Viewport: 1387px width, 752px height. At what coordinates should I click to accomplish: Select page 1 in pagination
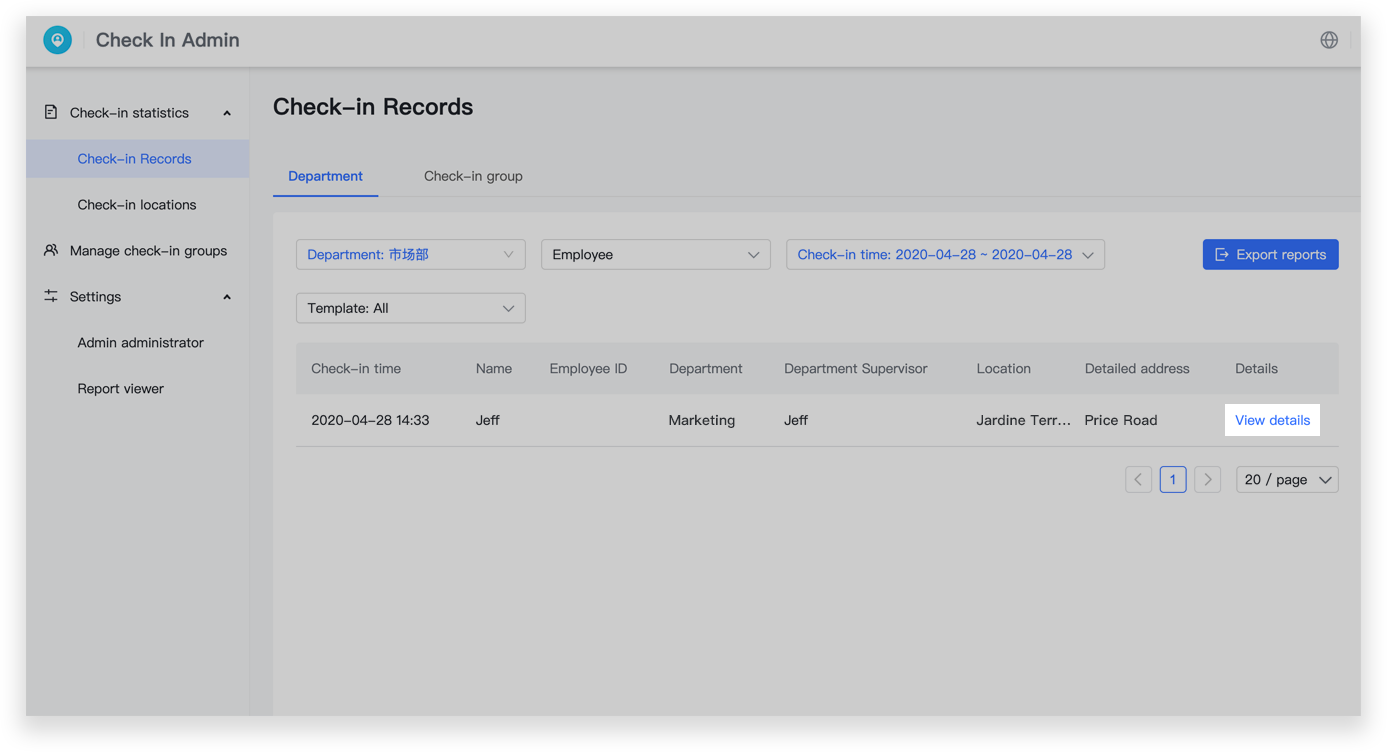[x=1173, y=480]
